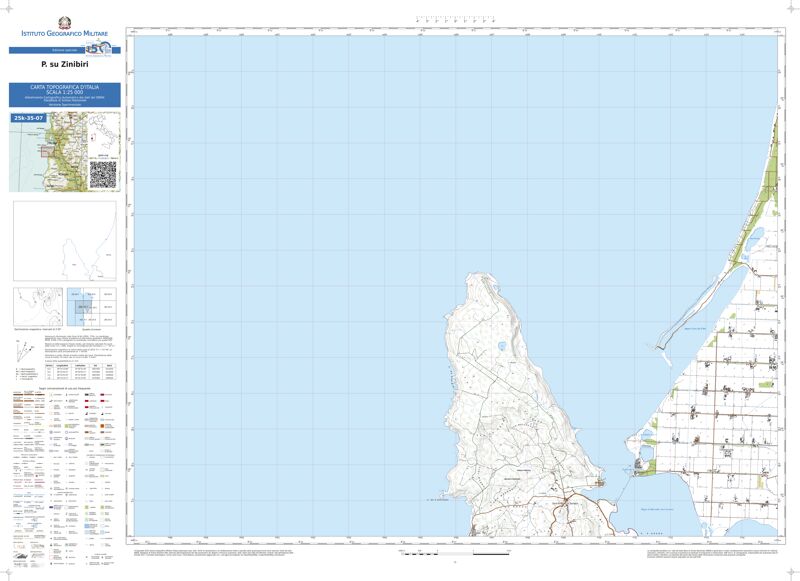Click the magnetic isoline sketch map
The height and width of the screenshot is (581, 800).
click(x=37, y=305)
